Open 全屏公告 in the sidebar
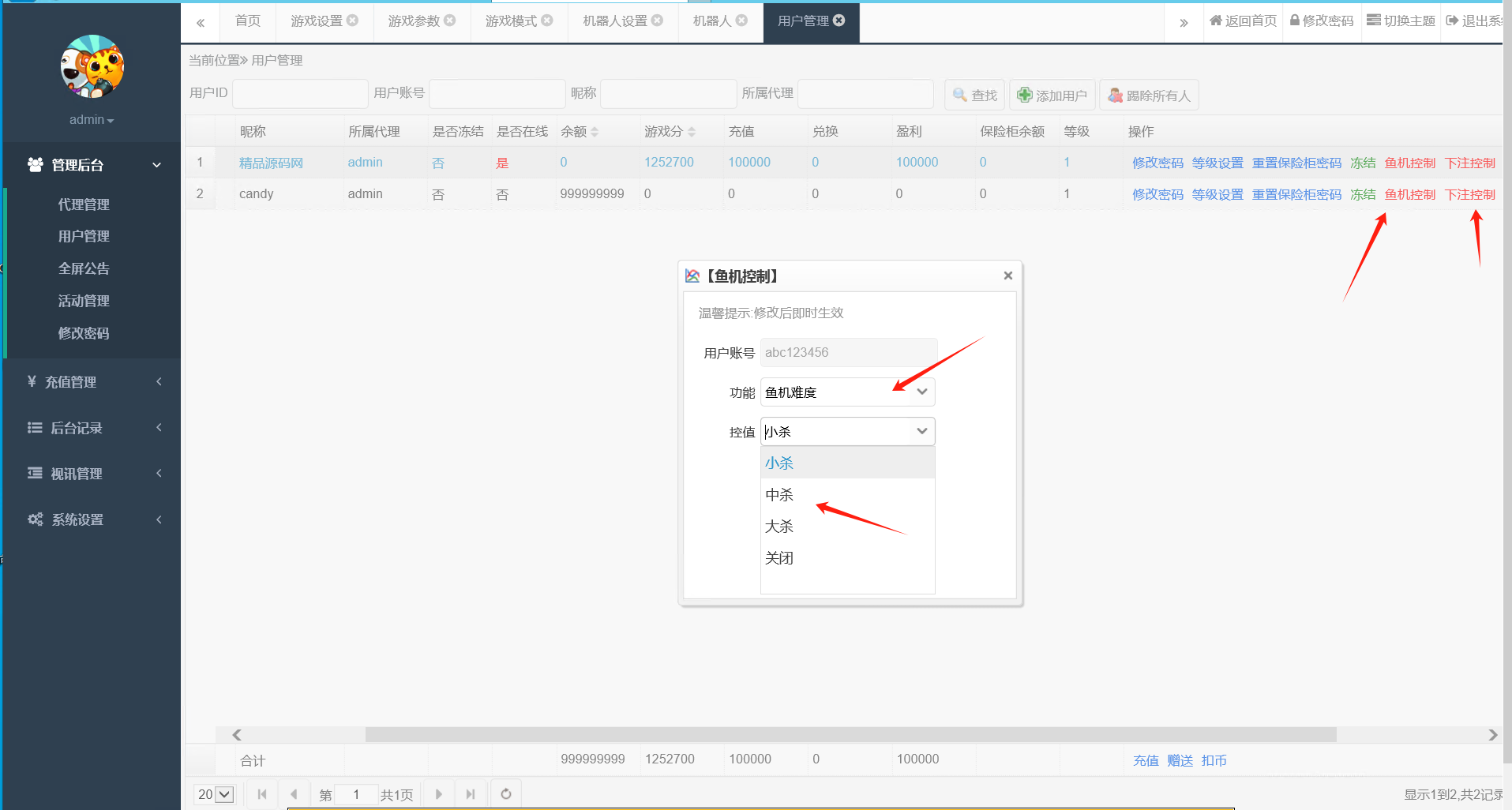The width and height of the screenshot is (1512, 810). [x=84, y=268]
